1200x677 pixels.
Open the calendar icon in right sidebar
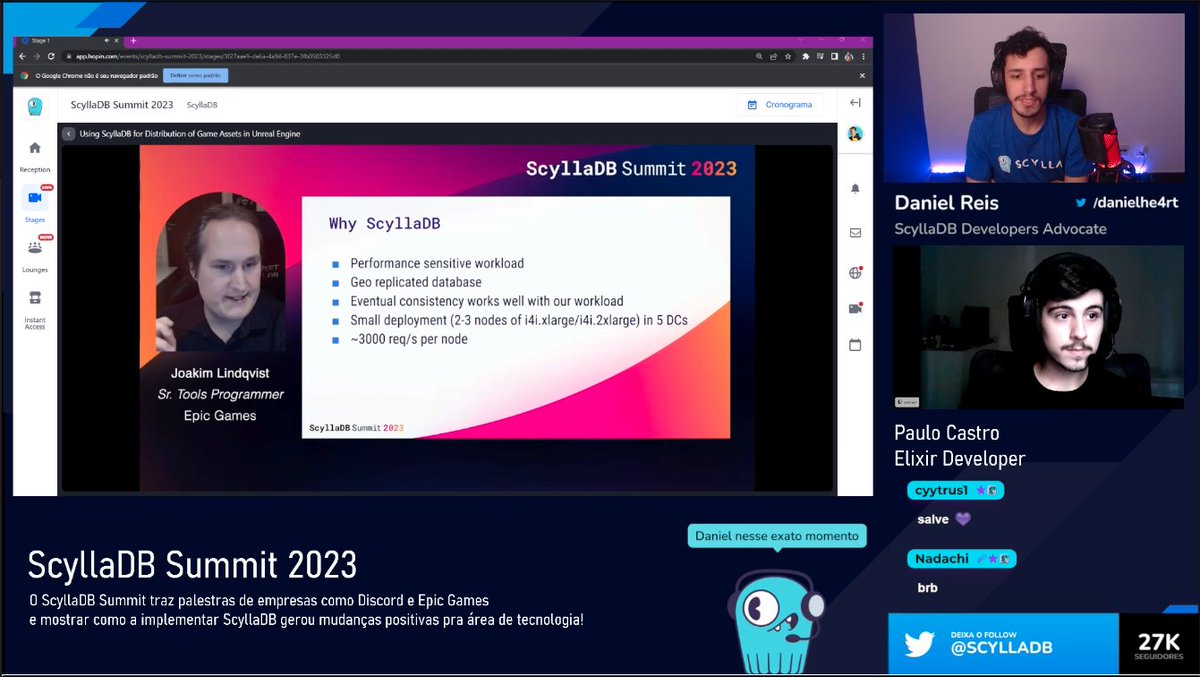[x=855, y=344]
